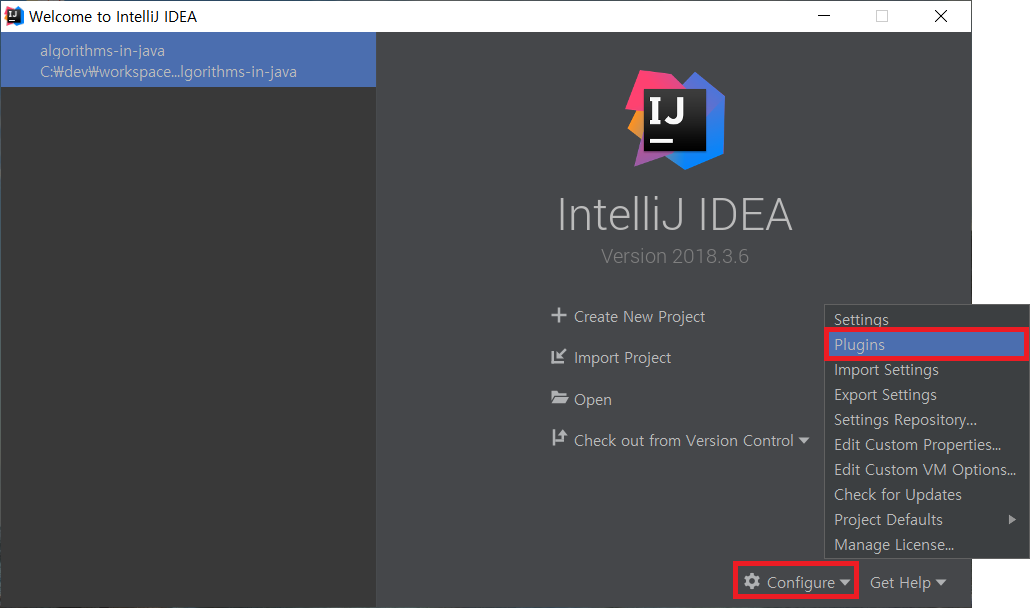Click the IntelliJ IDEA heading text
Image resolution: width=1033 pixels, height=608 pixels.
point(675,215)
